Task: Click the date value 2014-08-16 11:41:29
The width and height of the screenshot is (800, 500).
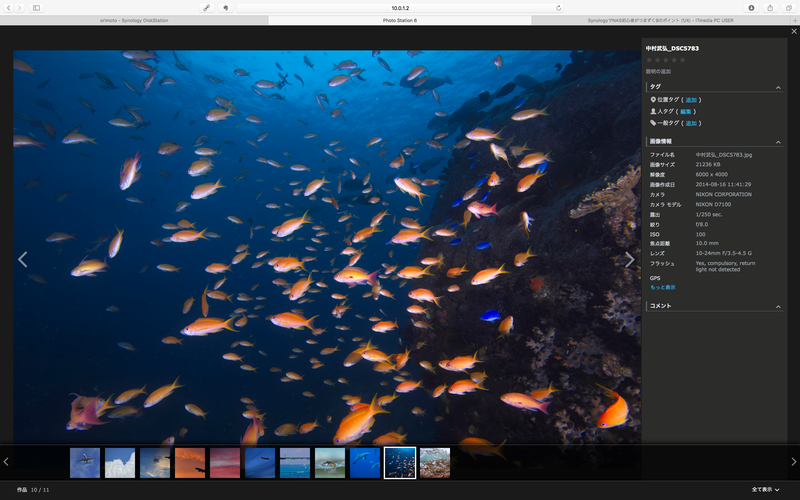Action: point(723,184)
